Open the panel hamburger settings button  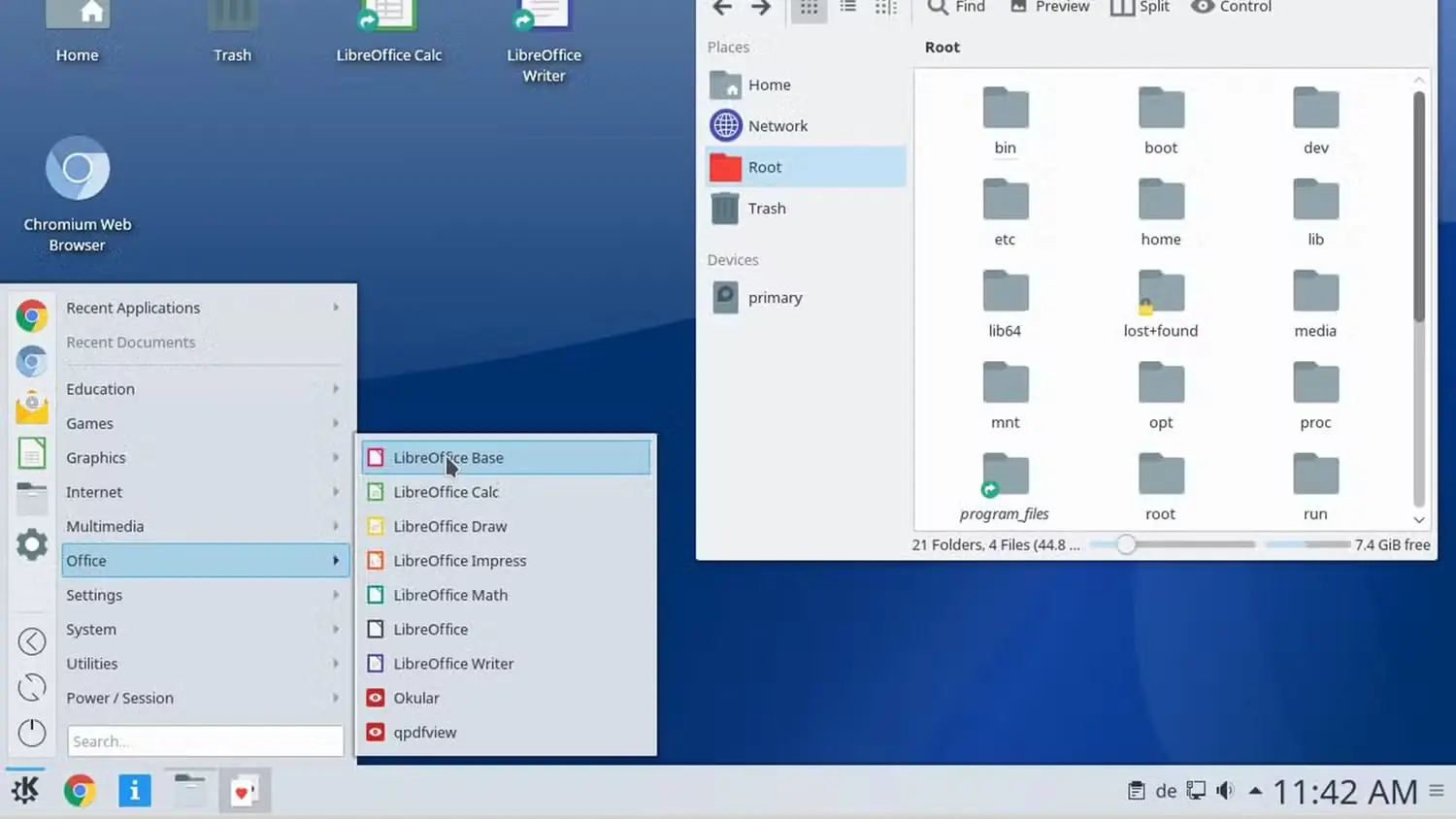click(x=1437, y=791)
